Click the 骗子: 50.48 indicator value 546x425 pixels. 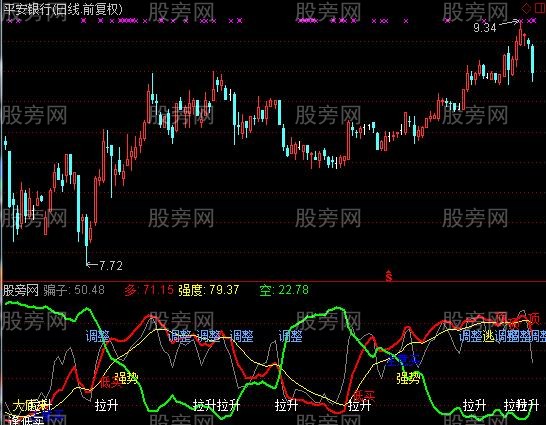tap(74, 290)
